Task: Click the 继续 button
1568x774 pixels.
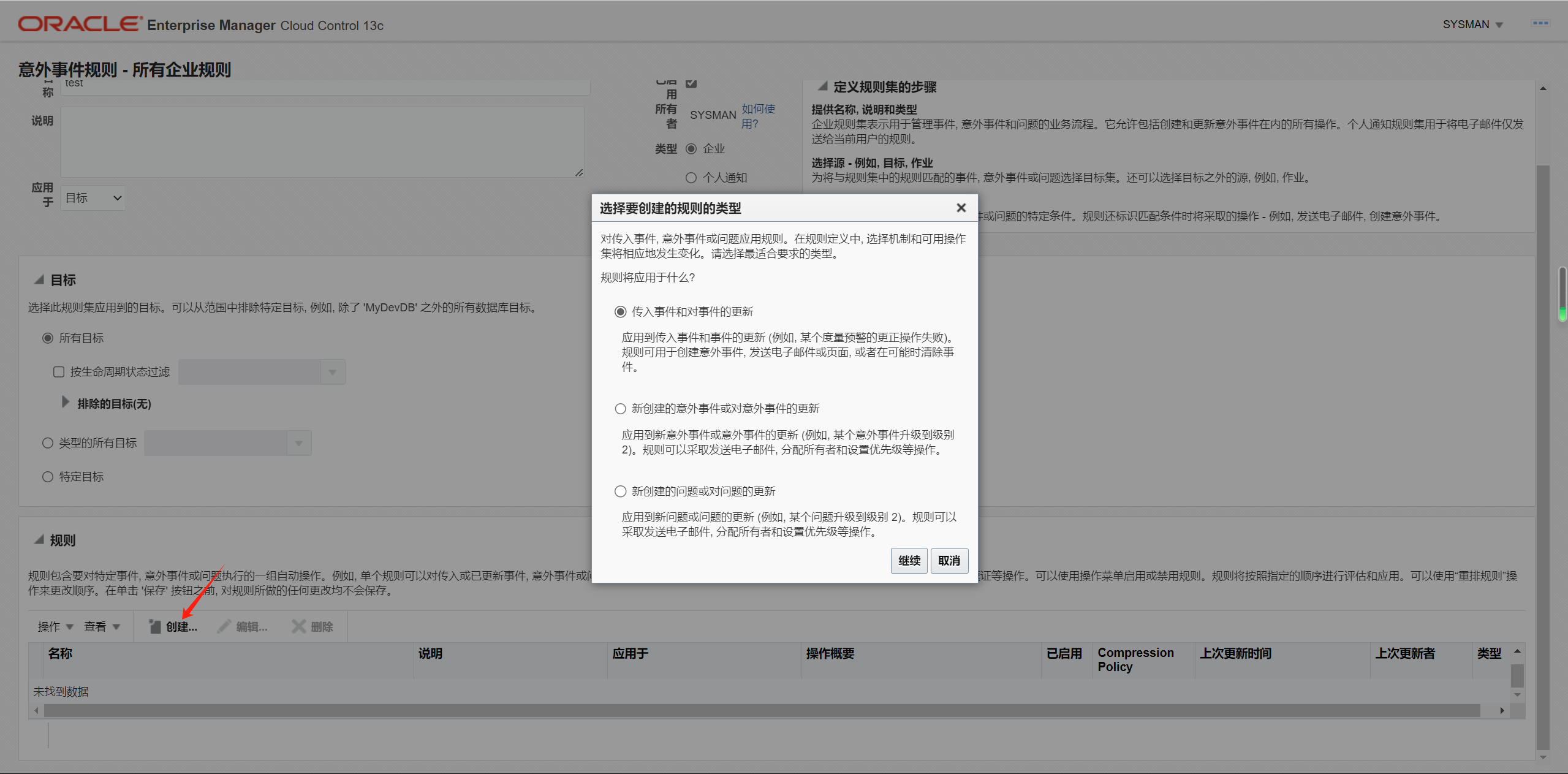Action: 909,561
